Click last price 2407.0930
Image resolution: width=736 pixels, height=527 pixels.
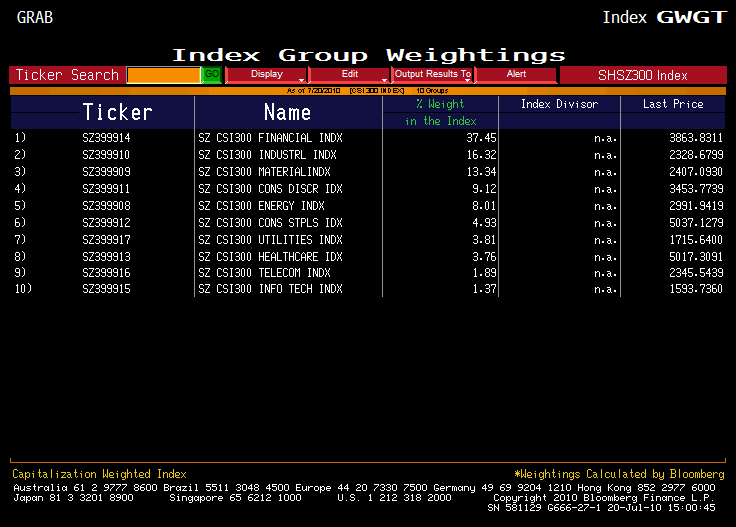click(696, 172)
